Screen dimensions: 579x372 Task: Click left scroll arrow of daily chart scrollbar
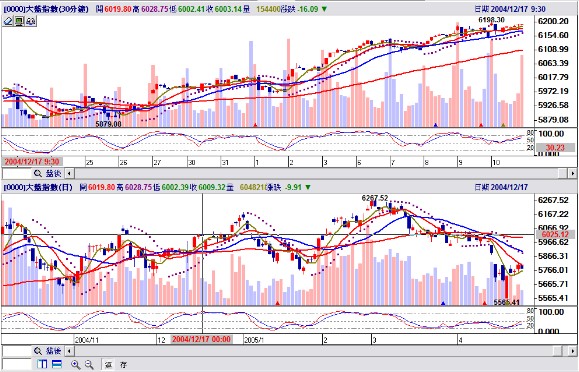point(69,351)
